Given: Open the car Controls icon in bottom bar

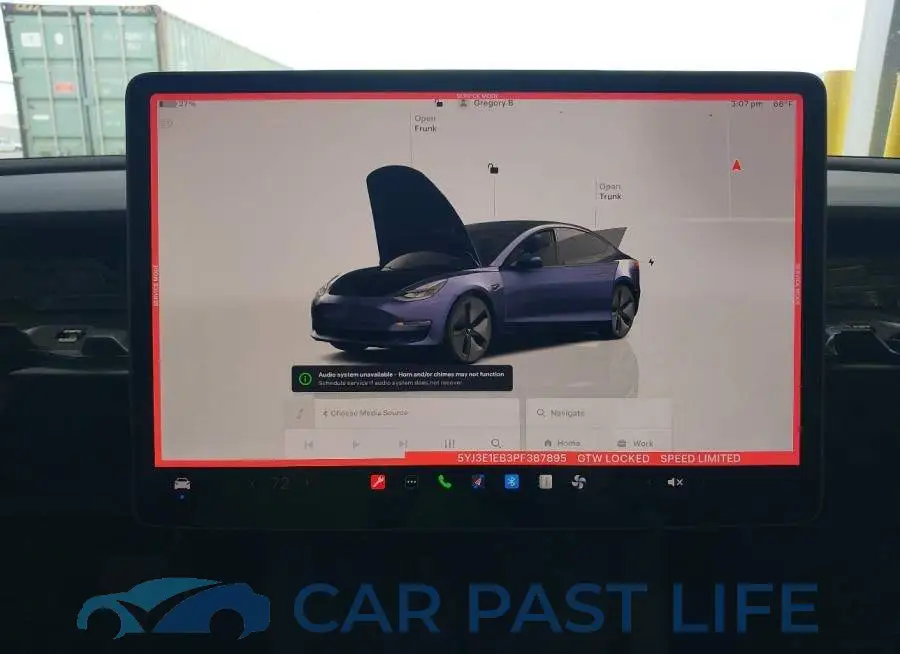Looking at the screenshot, I should pos(182,483).
